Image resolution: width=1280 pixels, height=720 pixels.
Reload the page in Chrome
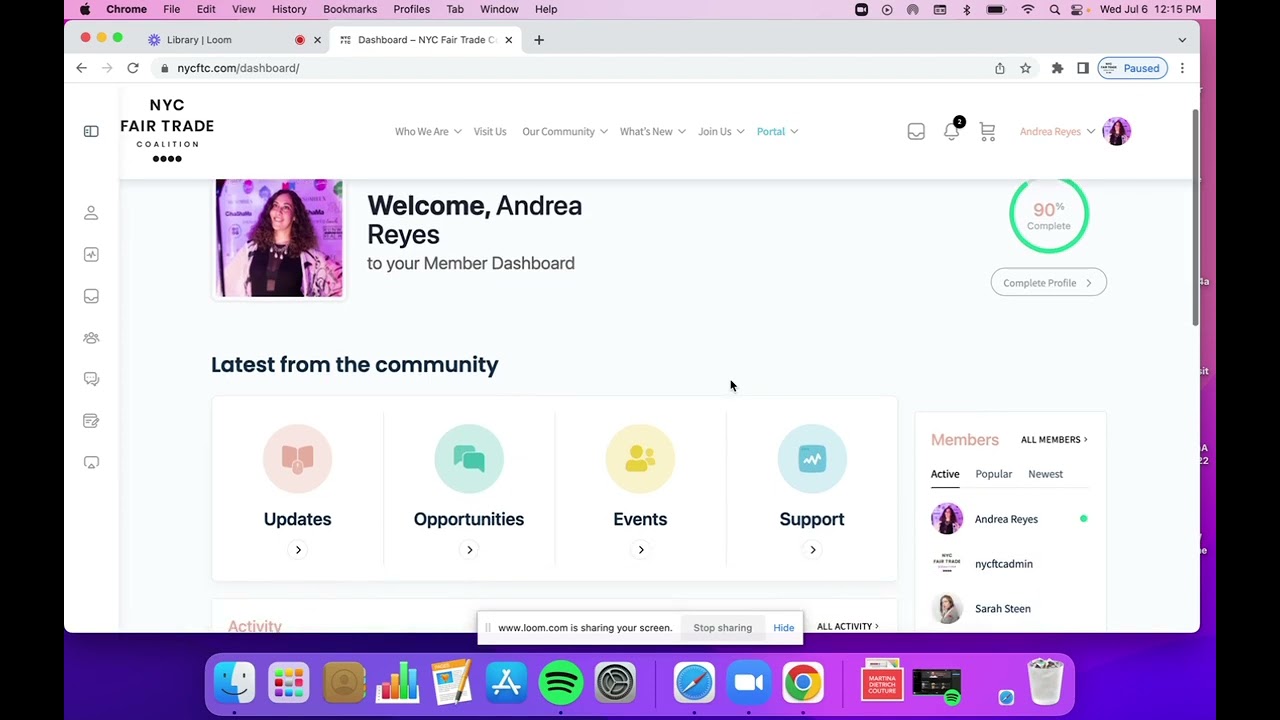coord(133,68)
